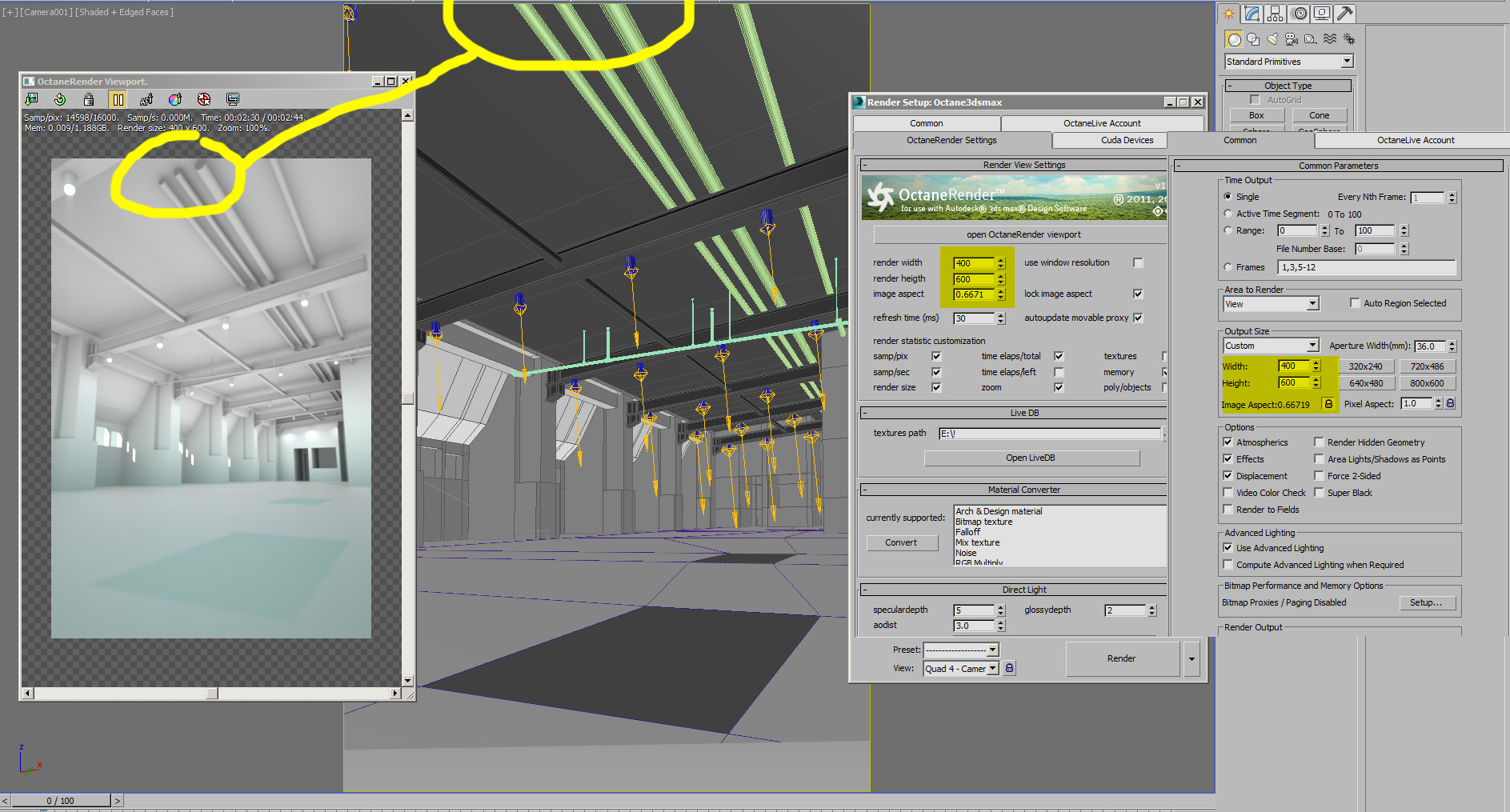This screenshot has height=812, width=1510.
Task: Click the bitmap proxies Setup... button
Action: (x=1426, y=602)
